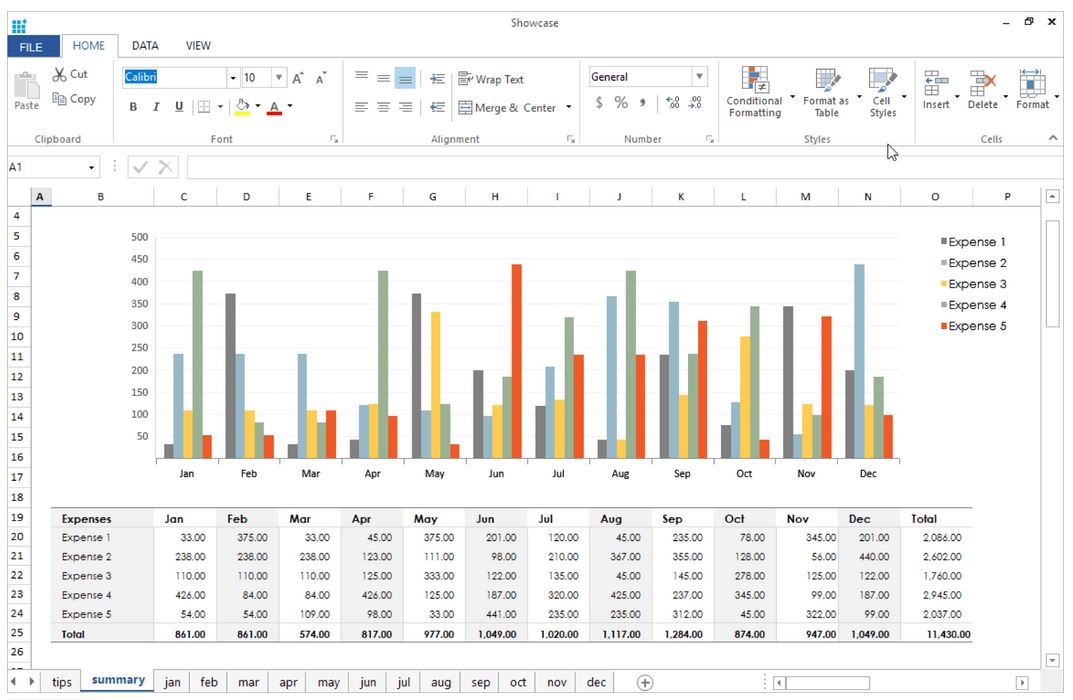Expand font color dropdown arrow
Screen dimensions: 1073x700
(290, 106)
